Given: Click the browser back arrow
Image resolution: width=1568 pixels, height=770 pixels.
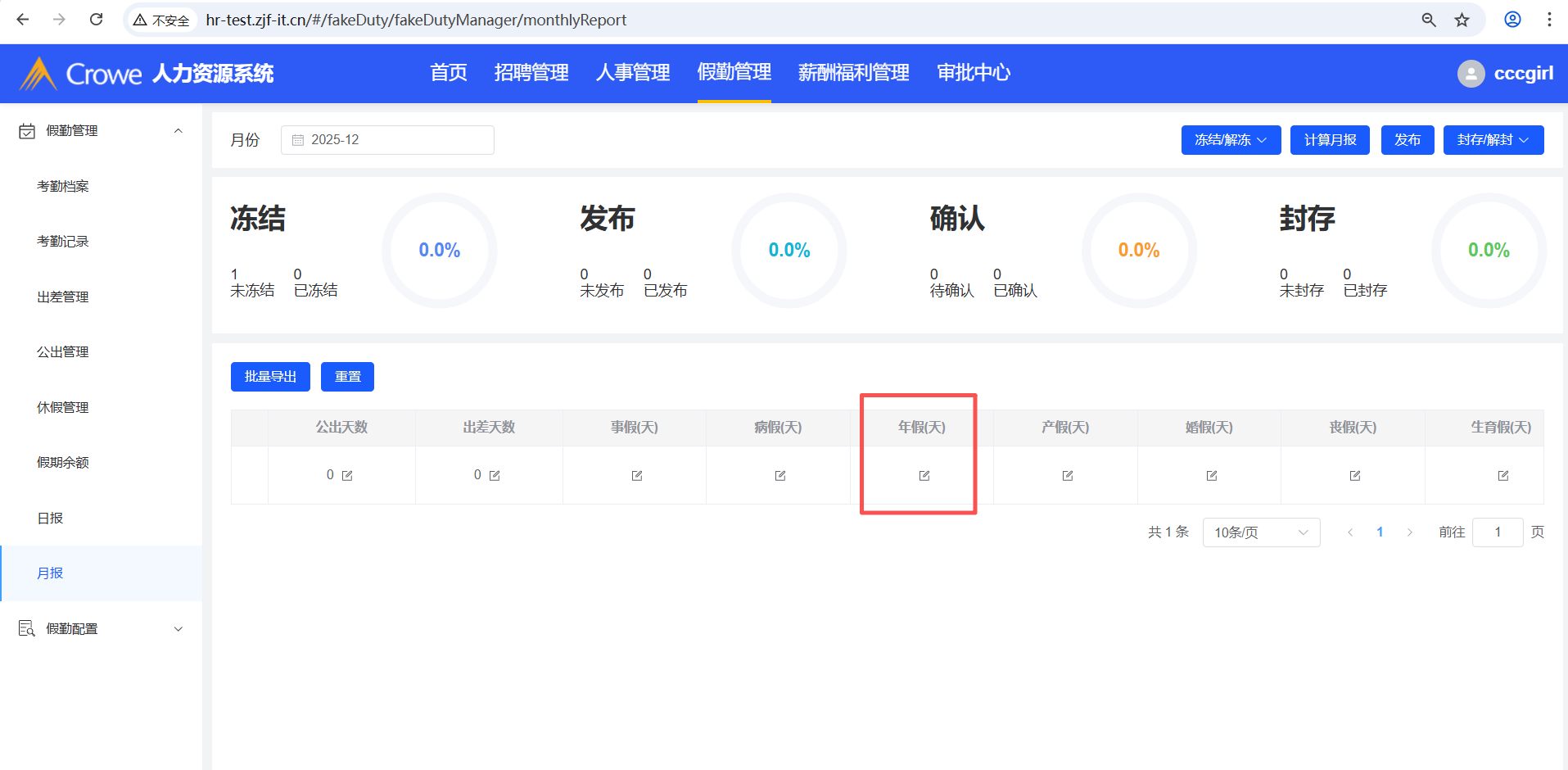Looking at the screenshot, I should pyautogui.click(x=23, y=20).
